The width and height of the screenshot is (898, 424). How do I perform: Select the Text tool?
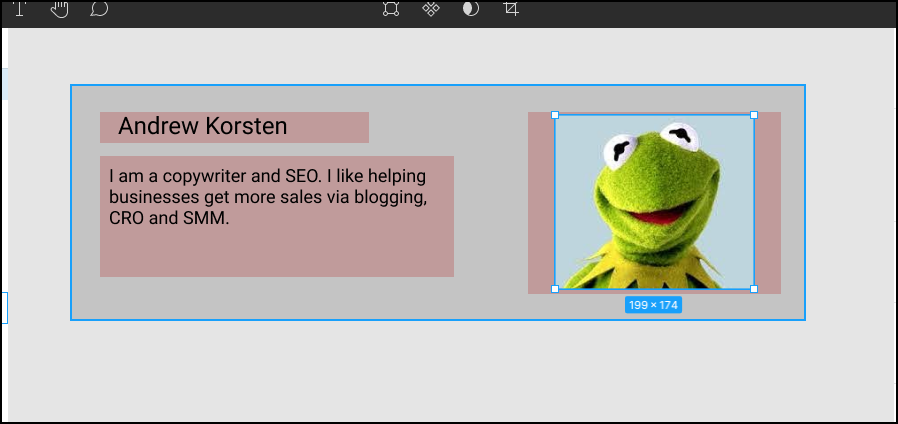pos(20,8)
